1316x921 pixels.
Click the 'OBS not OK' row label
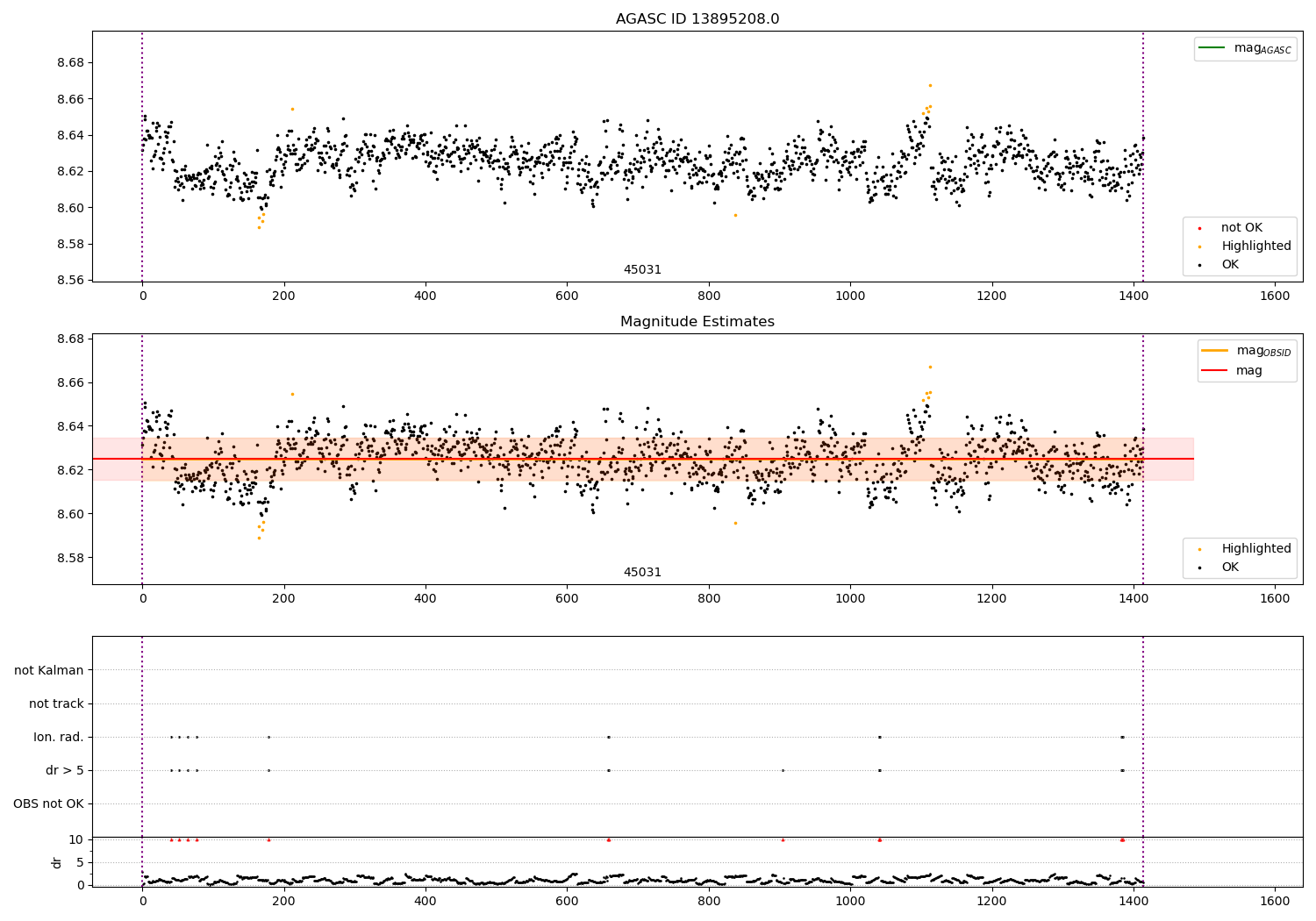click(49, 804)
